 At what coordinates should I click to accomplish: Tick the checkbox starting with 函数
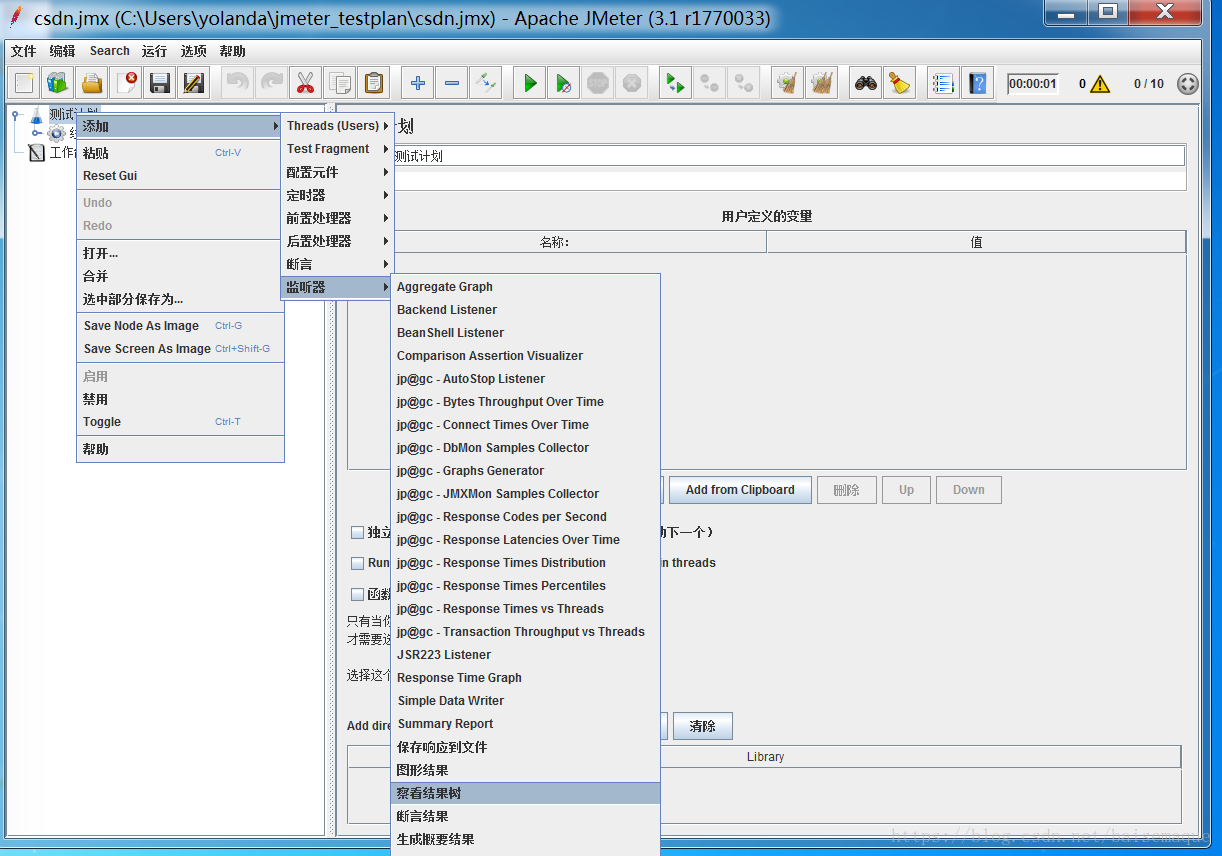click(x=357, y=594)
